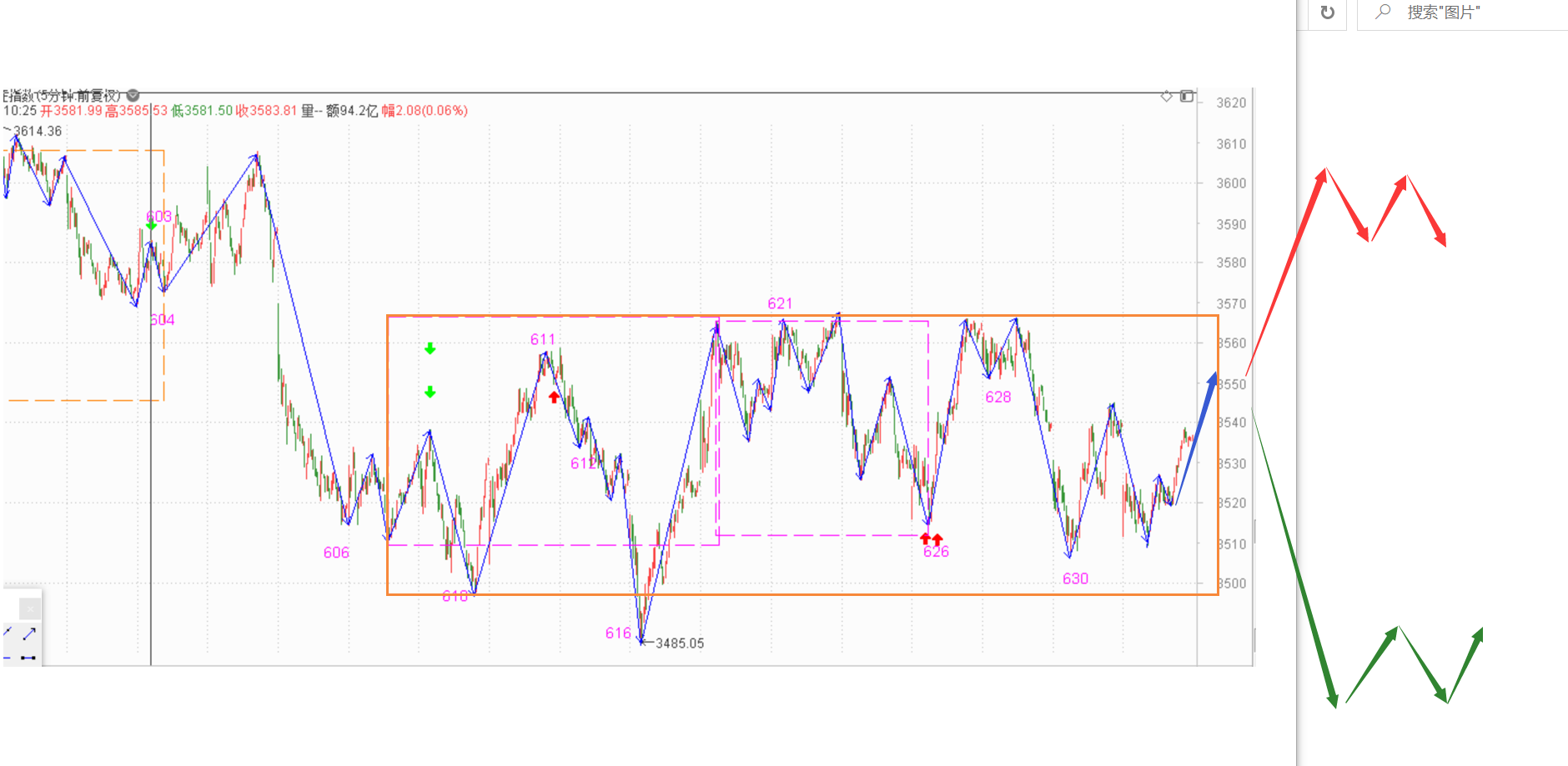Click the 3620 value on price axis
This screenshot has width=1568, height=766.
tap(1231, 103)
